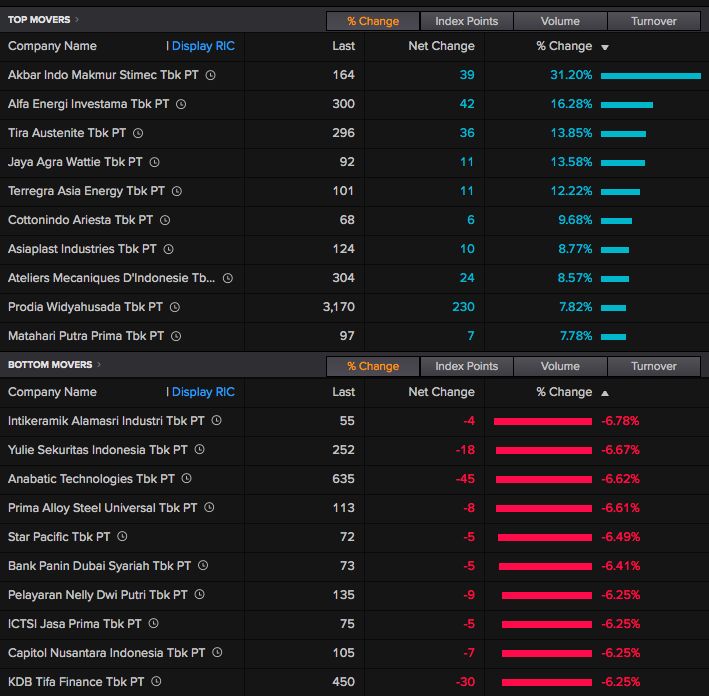Sort Bottom Movers by Last column header

344,392
